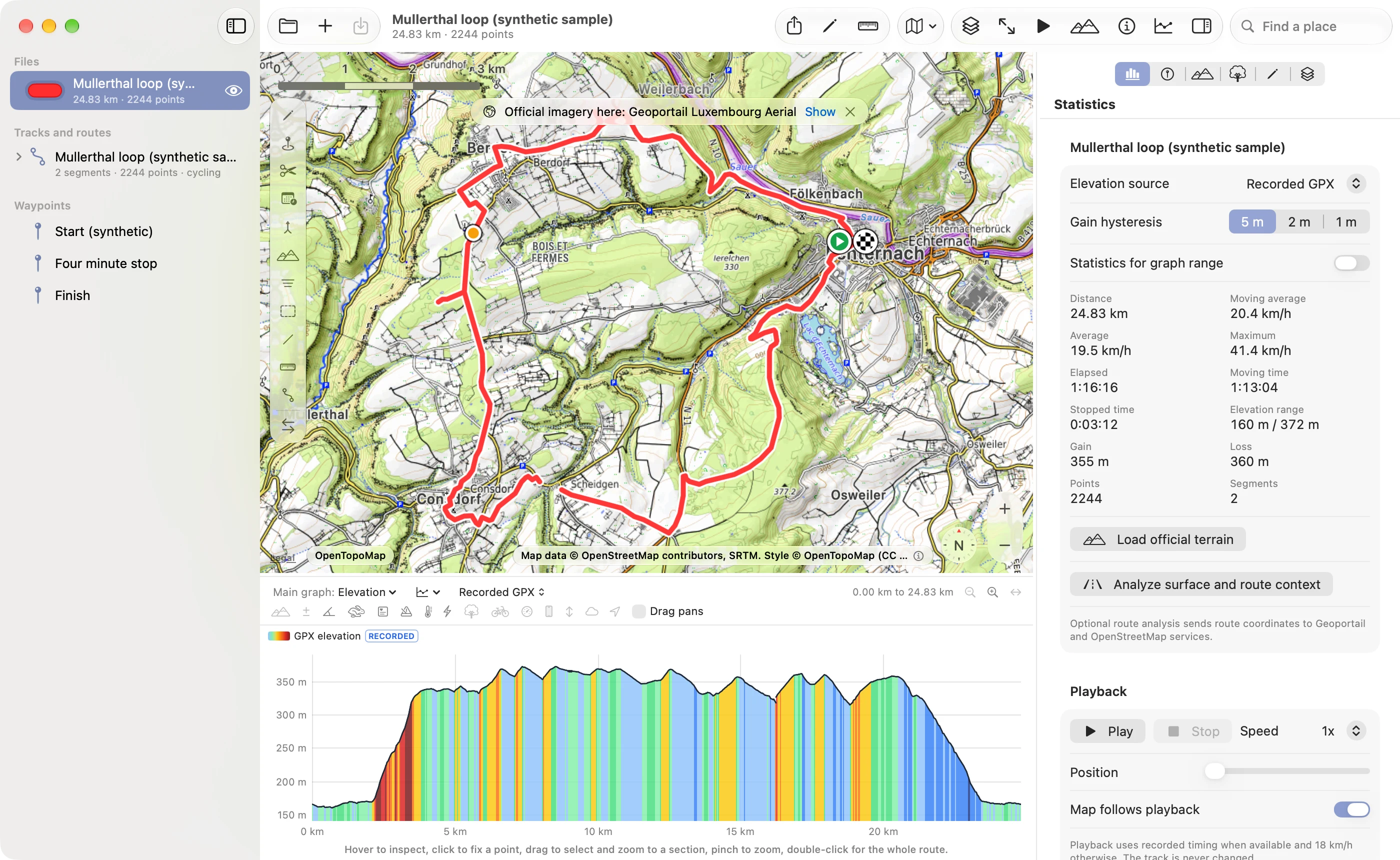Select the rectangular selection tool on map

pos(287,311)
